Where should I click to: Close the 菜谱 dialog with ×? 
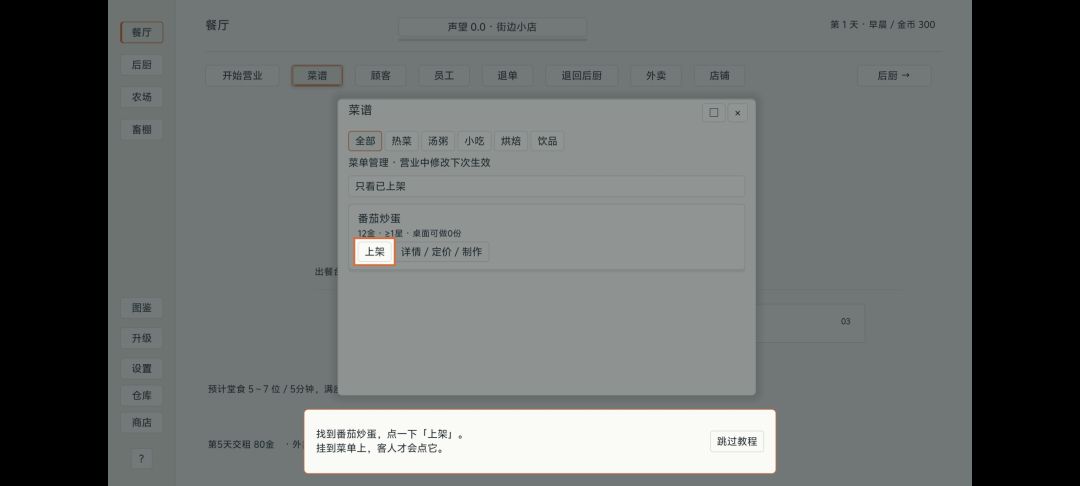click(737, 113)
